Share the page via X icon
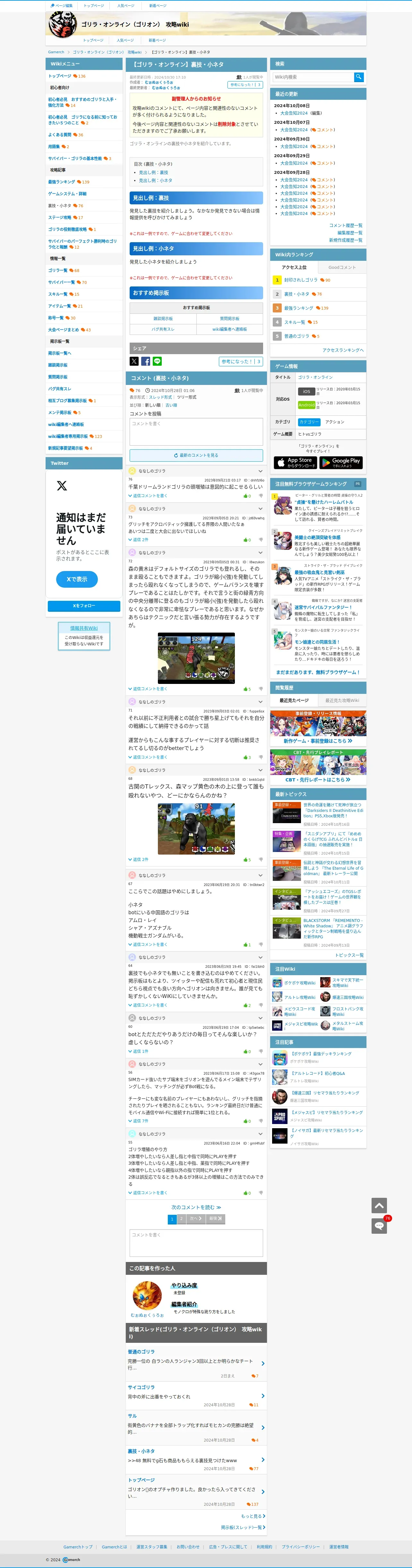This screenshot has width=412, height=1568. point(134,362)
